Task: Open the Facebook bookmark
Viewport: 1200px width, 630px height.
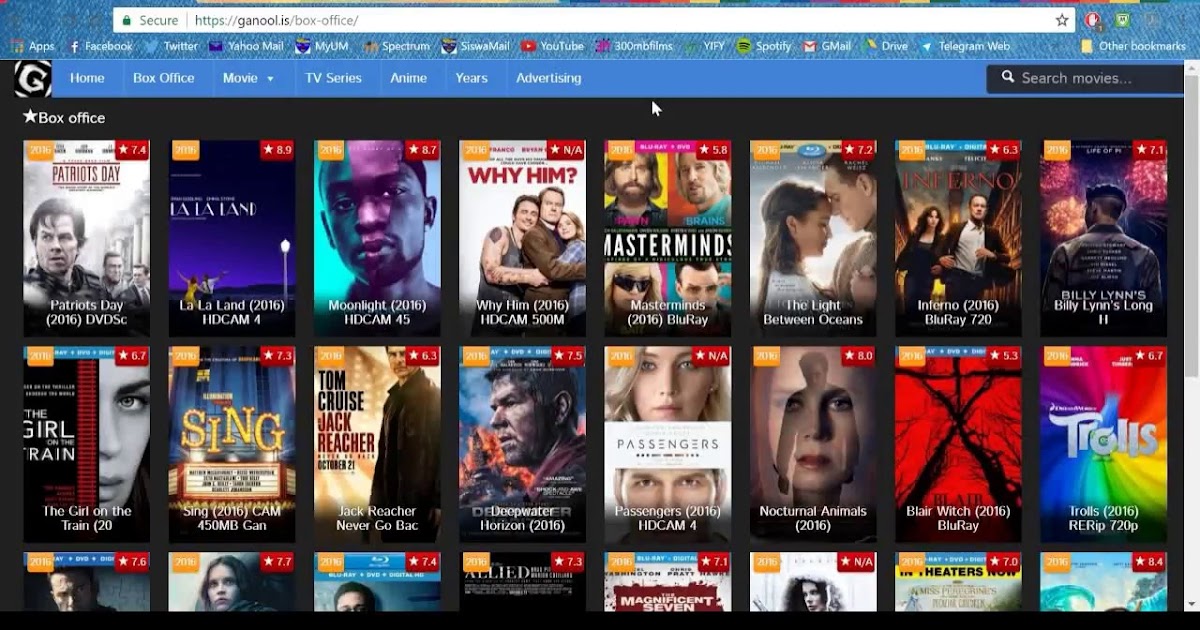Action: pos(100,46)
